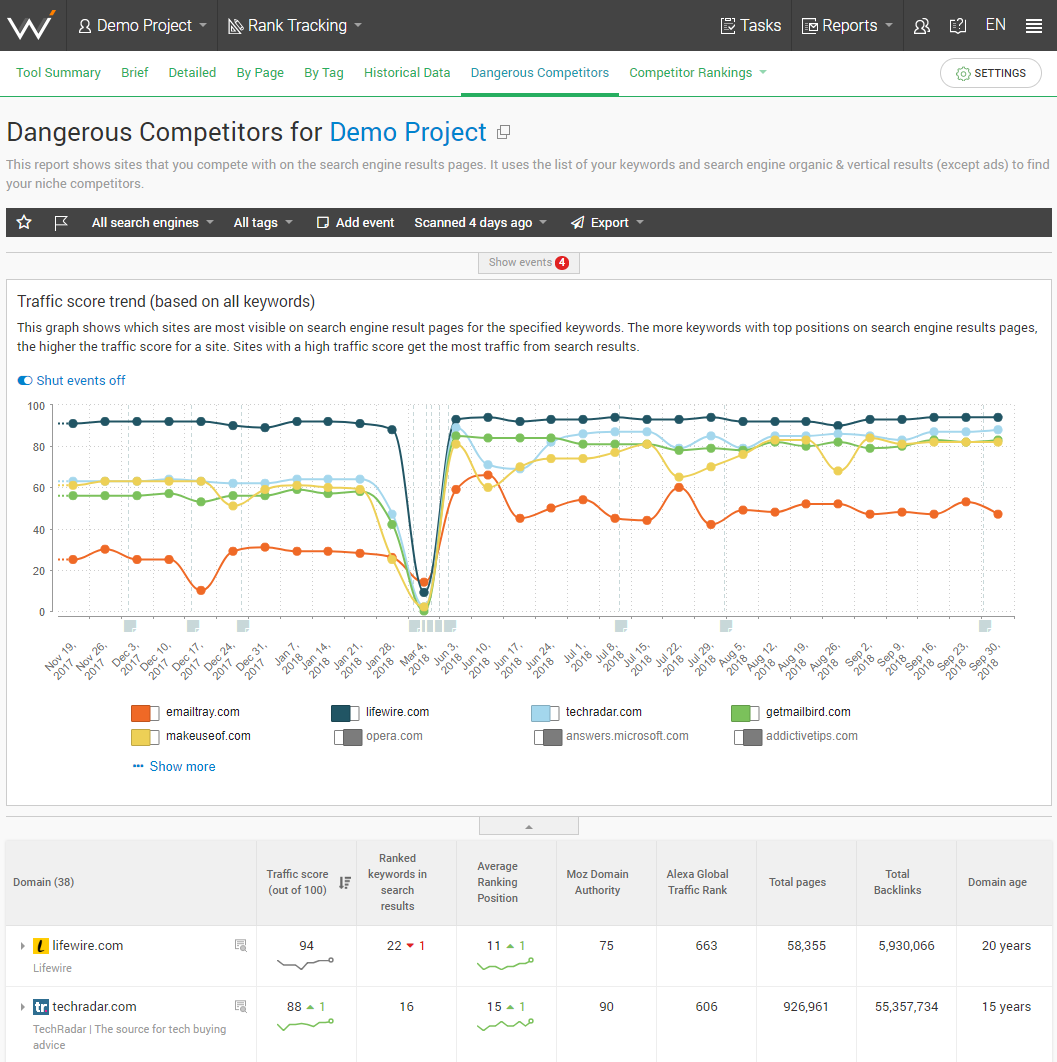Open lifewire.com domain link

point(88,946)
